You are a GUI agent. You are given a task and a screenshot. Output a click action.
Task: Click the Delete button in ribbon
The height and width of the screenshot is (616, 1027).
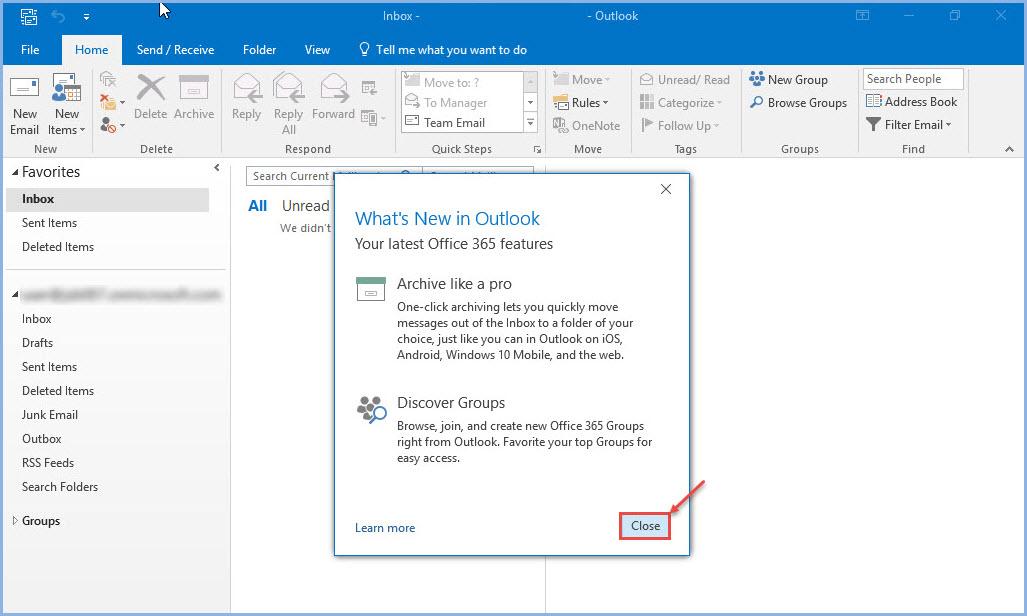click(x=151, y=98)
